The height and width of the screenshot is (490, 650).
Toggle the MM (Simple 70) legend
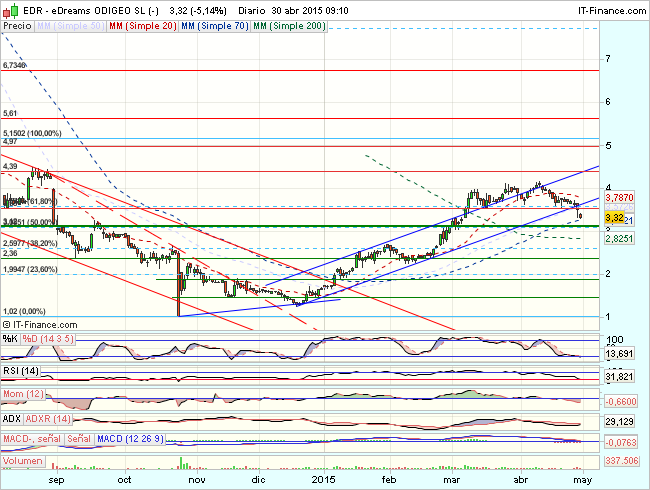pyautogui.click(x=215, y=26)
